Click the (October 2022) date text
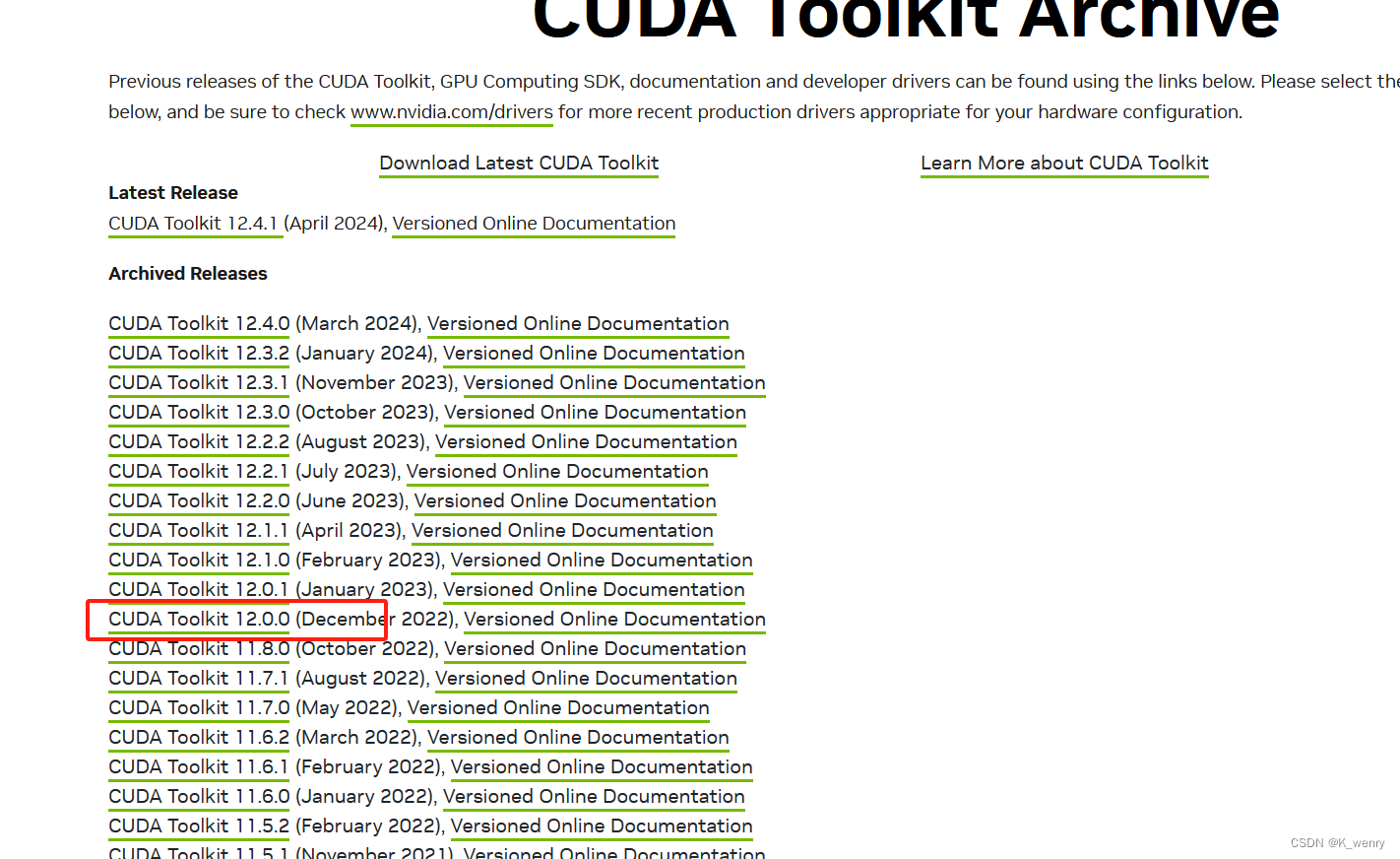This screenshot has width=1400, height=859. point(364,649)
